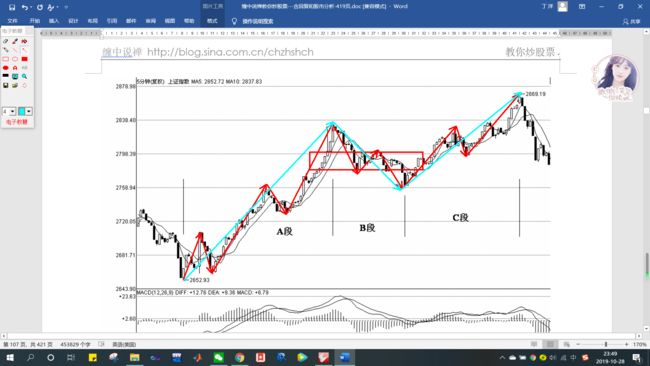Save document from quick access toolbar
The height and width of the screenshot is (366, 650).
click(x=12, y=7)
